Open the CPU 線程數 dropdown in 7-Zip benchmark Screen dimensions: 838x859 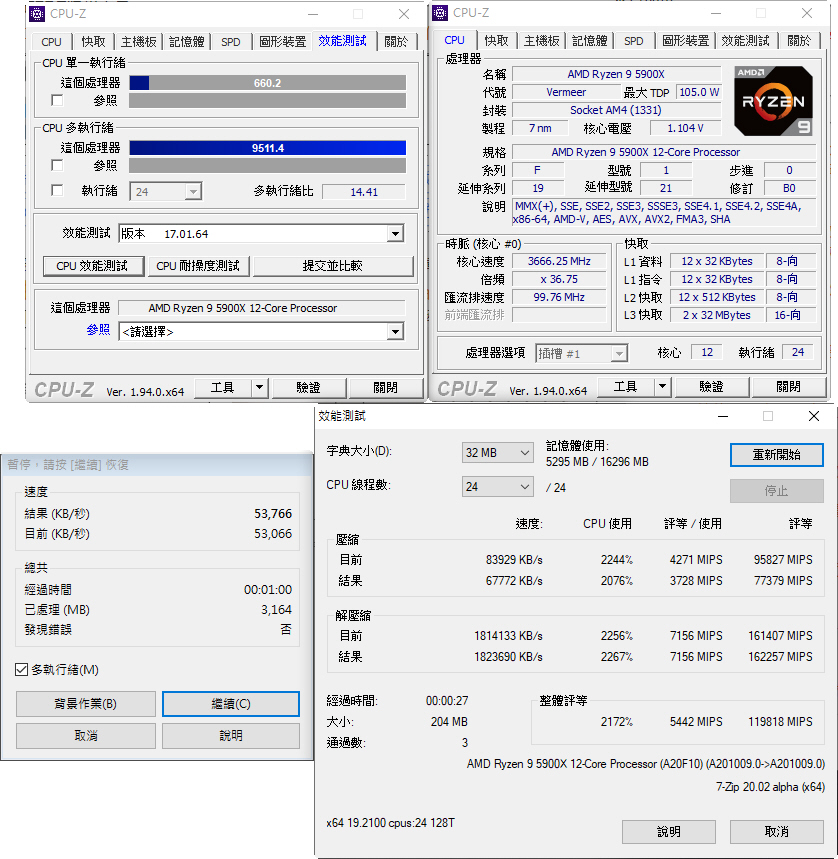(497, 486)
